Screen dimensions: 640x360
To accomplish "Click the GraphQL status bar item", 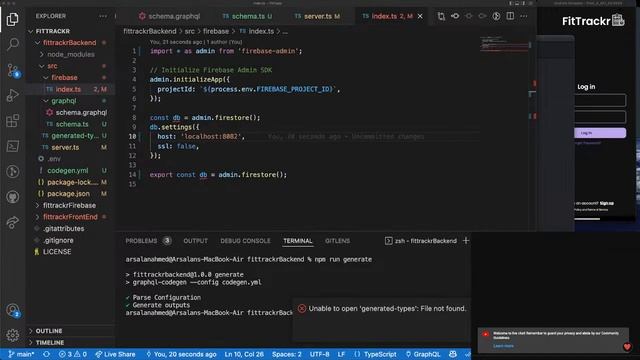I will point(422,354).
